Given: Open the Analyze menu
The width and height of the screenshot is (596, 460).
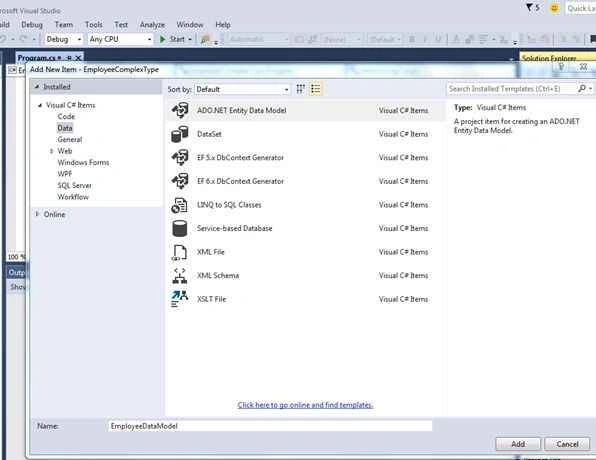Looking at the screenshot, I should pyautogui.click(x=152, y=25).
